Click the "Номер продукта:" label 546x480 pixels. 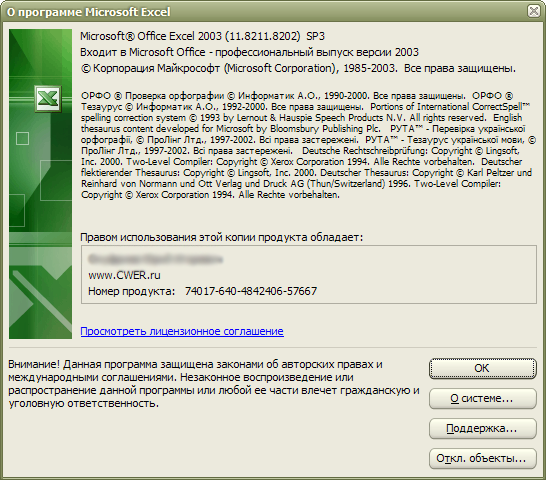pyautogui.click(x=132, y=291)
